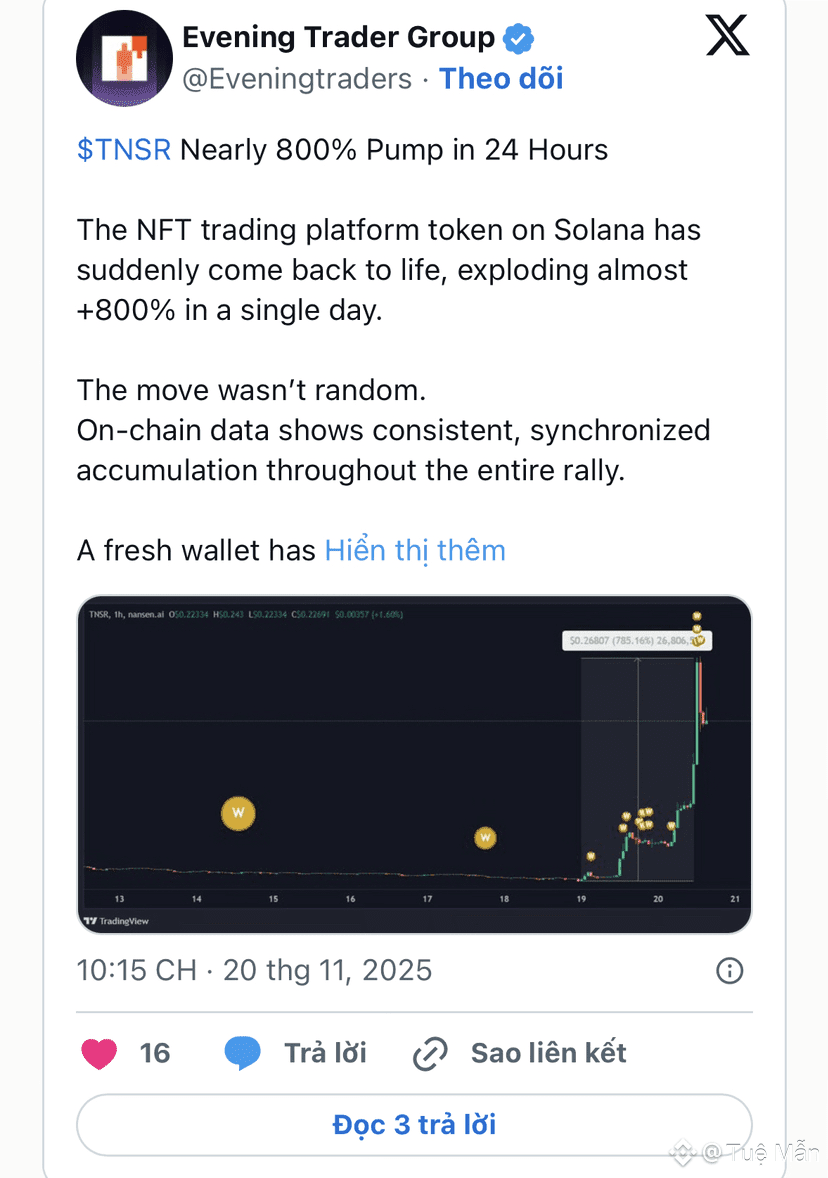Screen dimensions: 828x1178
Task: Click the blue verified badge
Action: (x=517, y=40)
